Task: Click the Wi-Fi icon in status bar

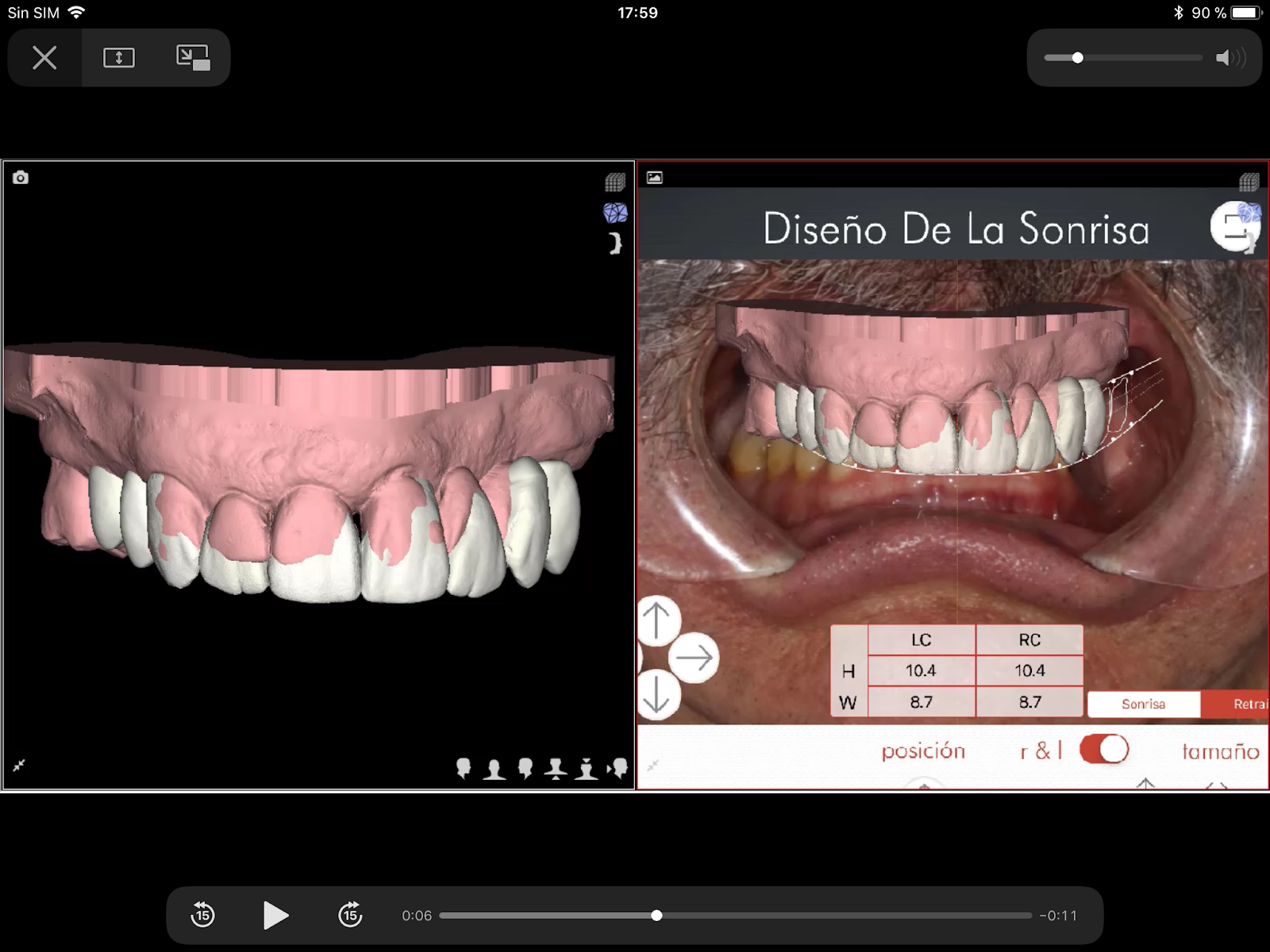Action: pos(77,12)
